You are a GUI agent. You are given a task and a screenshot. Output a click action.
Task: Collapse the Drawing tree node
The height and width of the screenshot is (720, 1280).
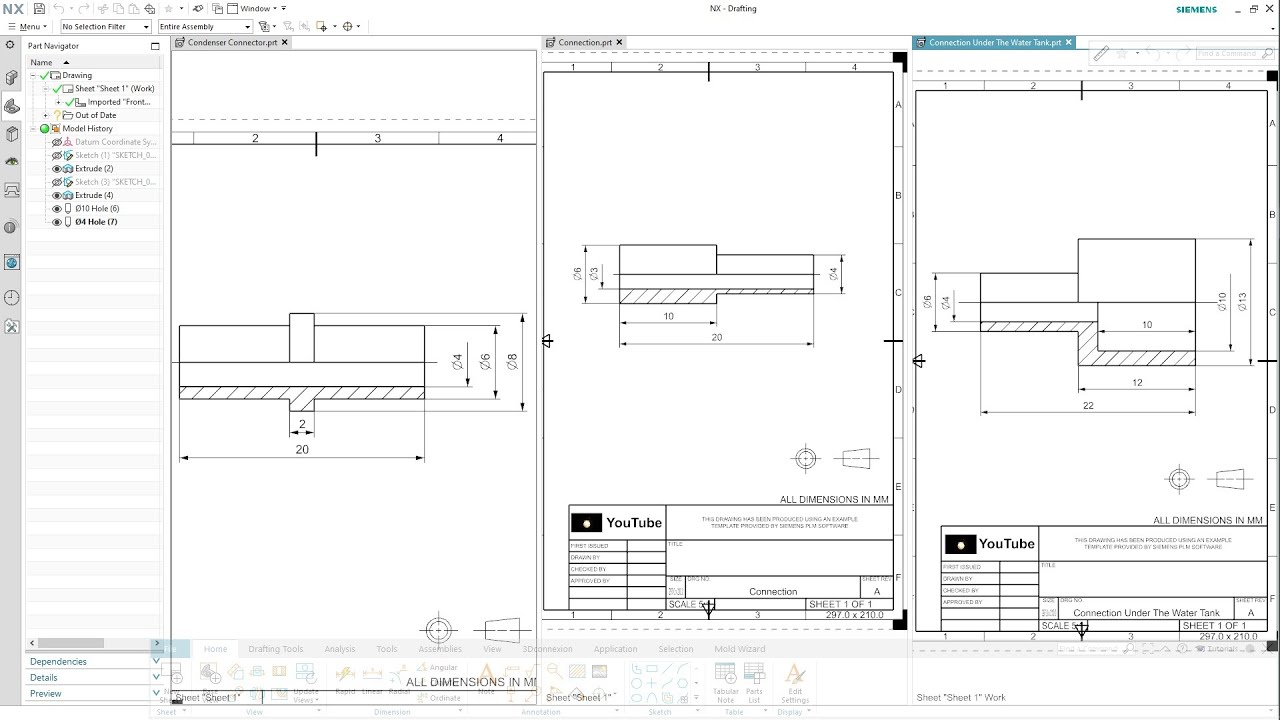(x=33, y=75)
